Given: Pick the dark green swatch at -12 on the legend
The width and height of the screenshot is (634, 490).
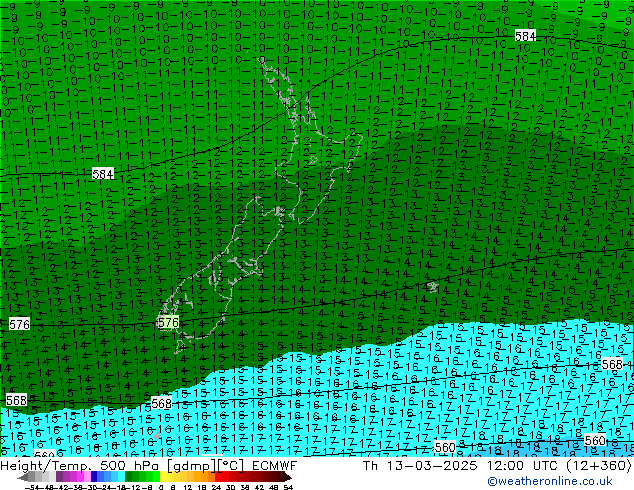Looking at the screenshot, I should click(x=129, y=476).
